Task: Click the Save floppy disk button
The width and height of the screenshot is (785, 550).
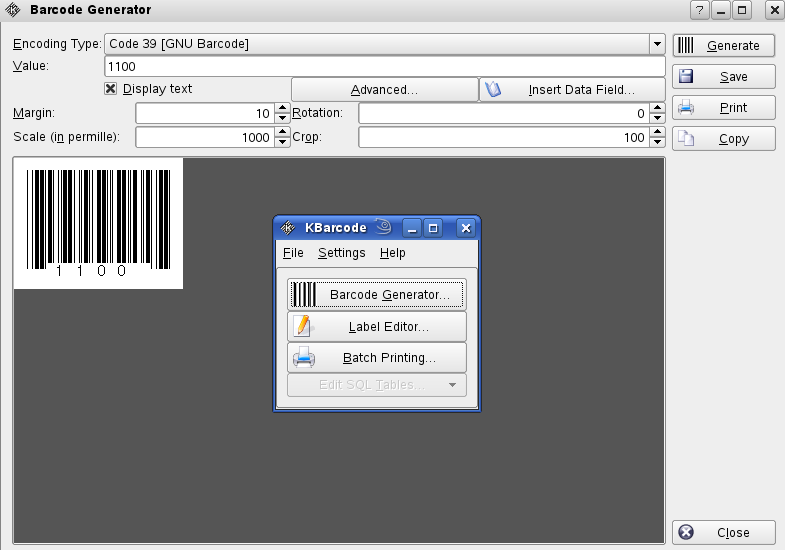Action: [723, 77]
